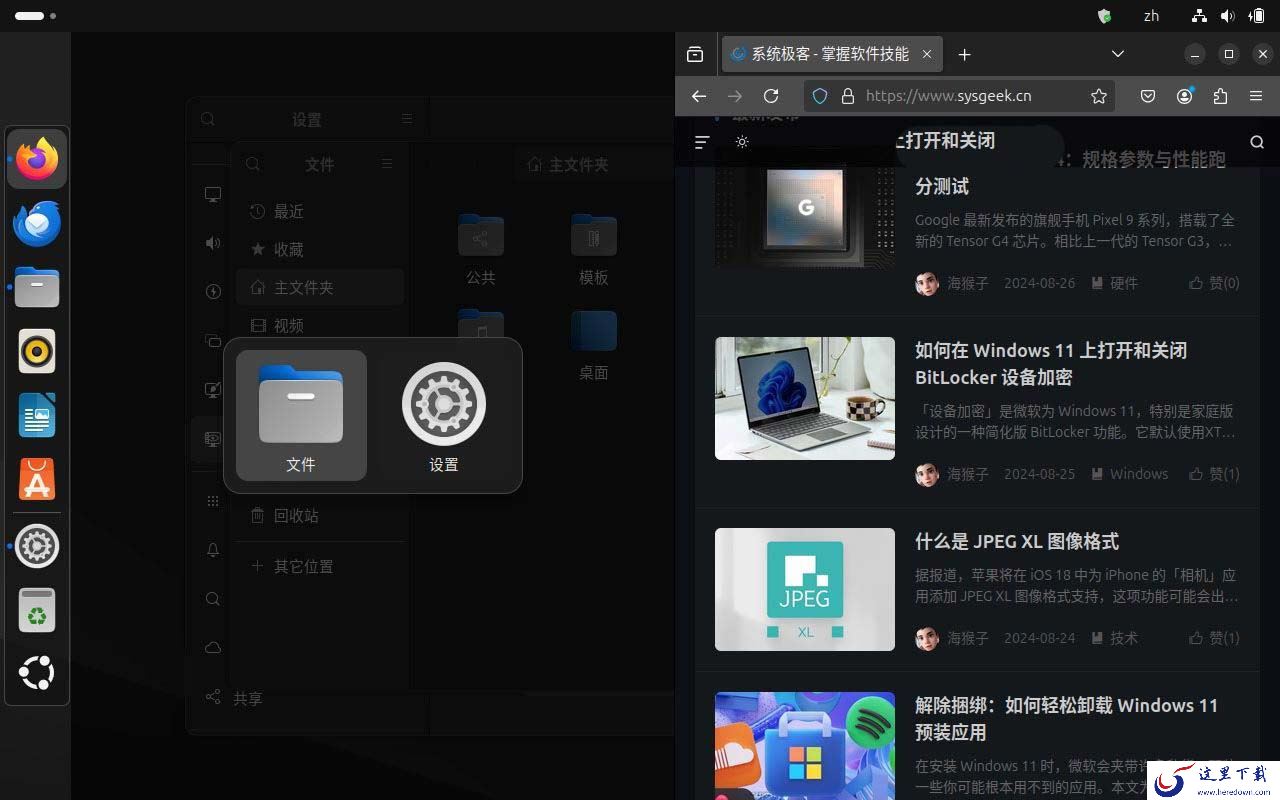Open 其它位置 in the Files sidebar

320,566
